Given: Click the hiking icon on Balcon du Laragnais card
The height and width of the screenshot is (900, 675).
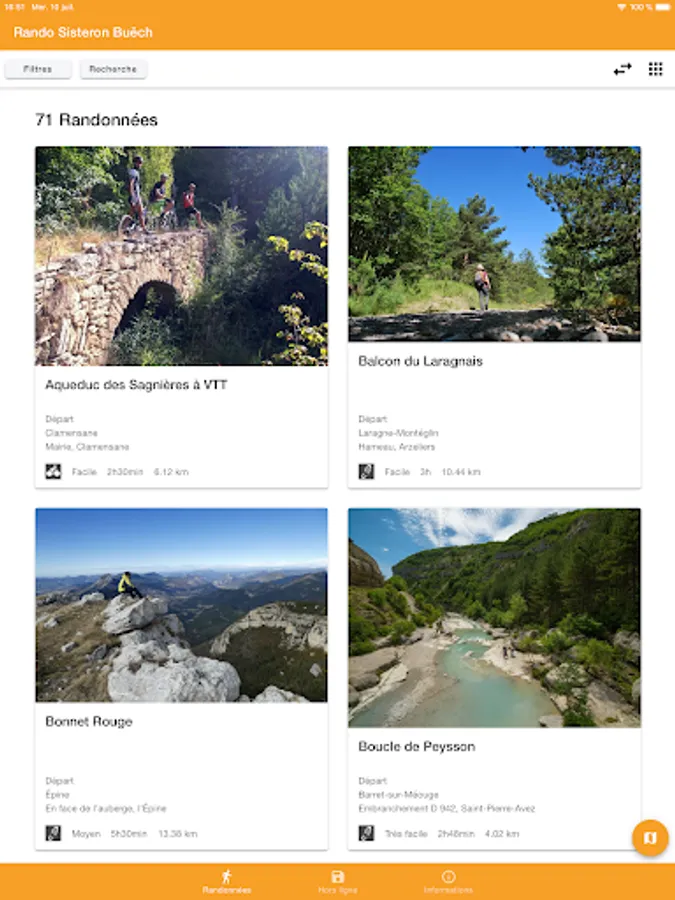Looking at the screenshot, I should [x=366, y=471].
